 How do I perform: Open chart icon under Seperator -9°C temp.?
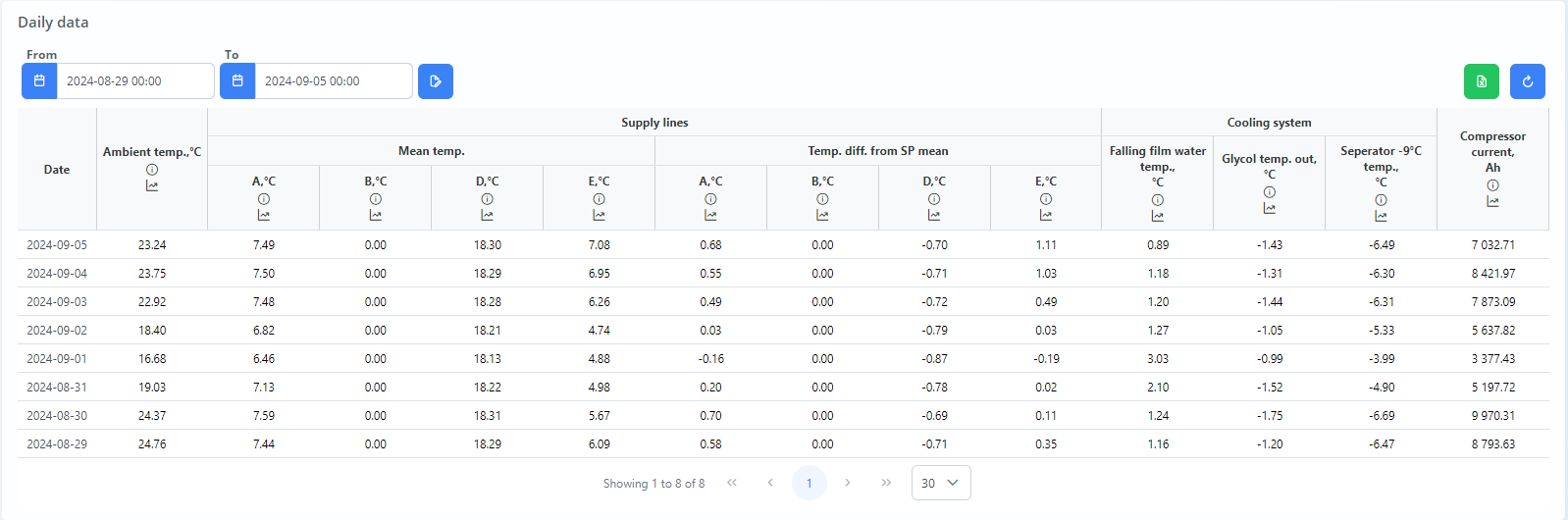click(x=1381, y=216)
